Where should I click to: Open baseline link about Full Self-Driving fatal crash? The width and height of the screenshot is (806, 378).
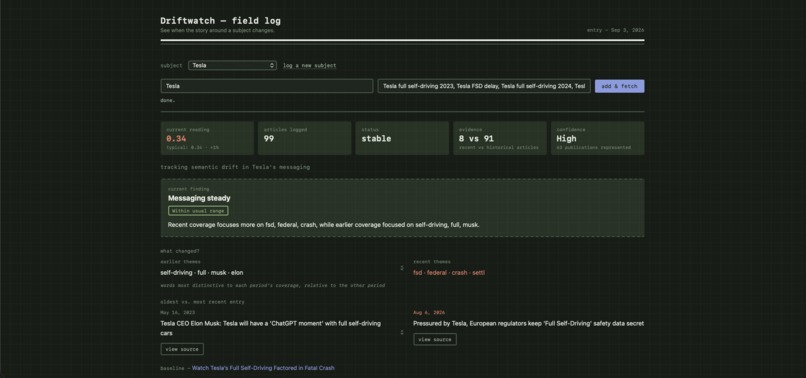tap(263, 368)
